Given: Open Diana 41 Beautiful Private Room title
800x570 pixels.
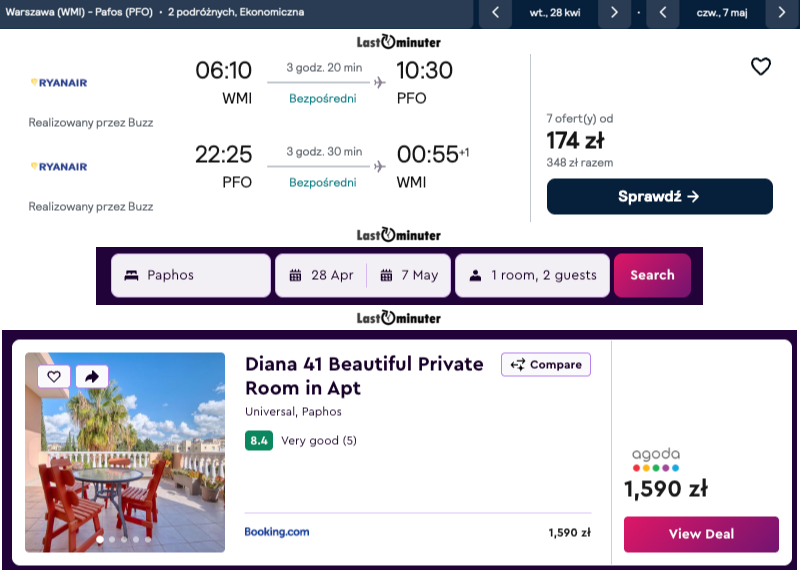Looking at the screenshot, I should pyautogui.click(x=364, y=375).
